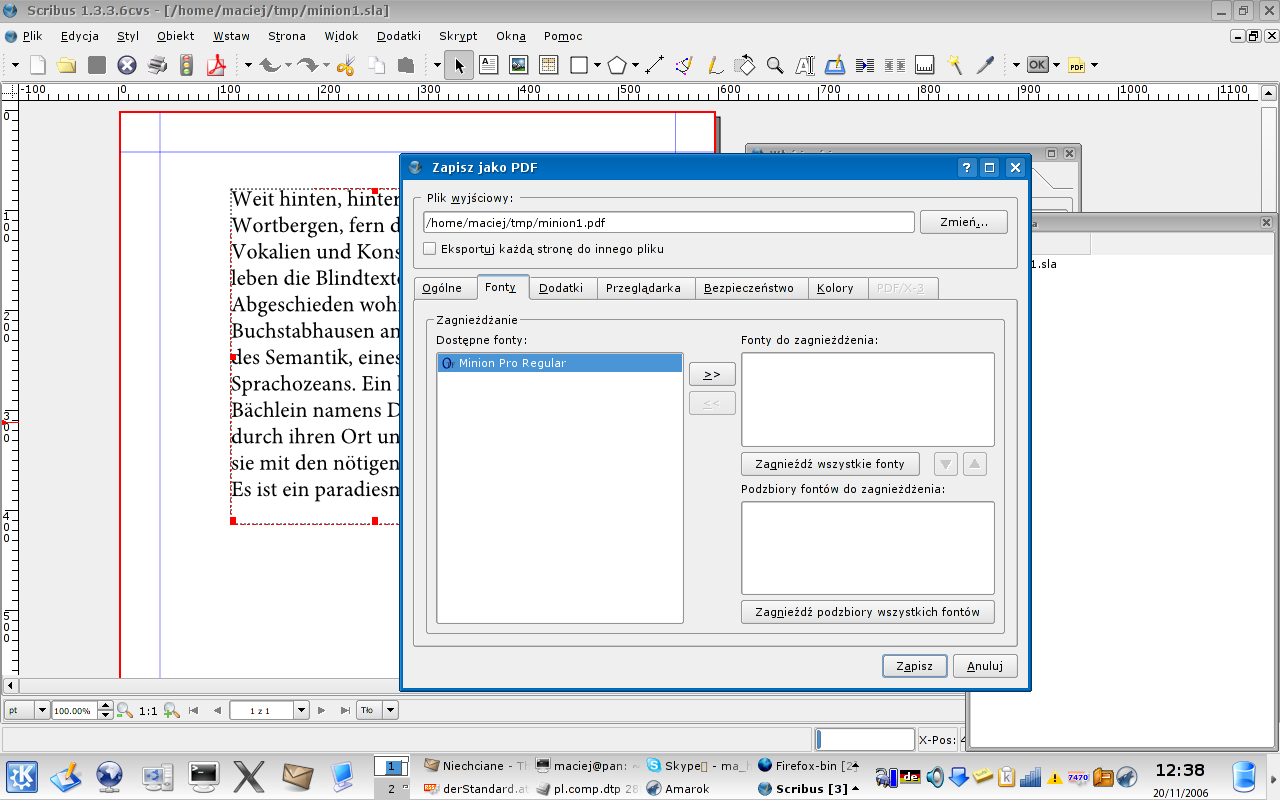Select Minion Pro Regular in font list
The height and width of the screenshot is (800, 1280).
coord(559,363)
